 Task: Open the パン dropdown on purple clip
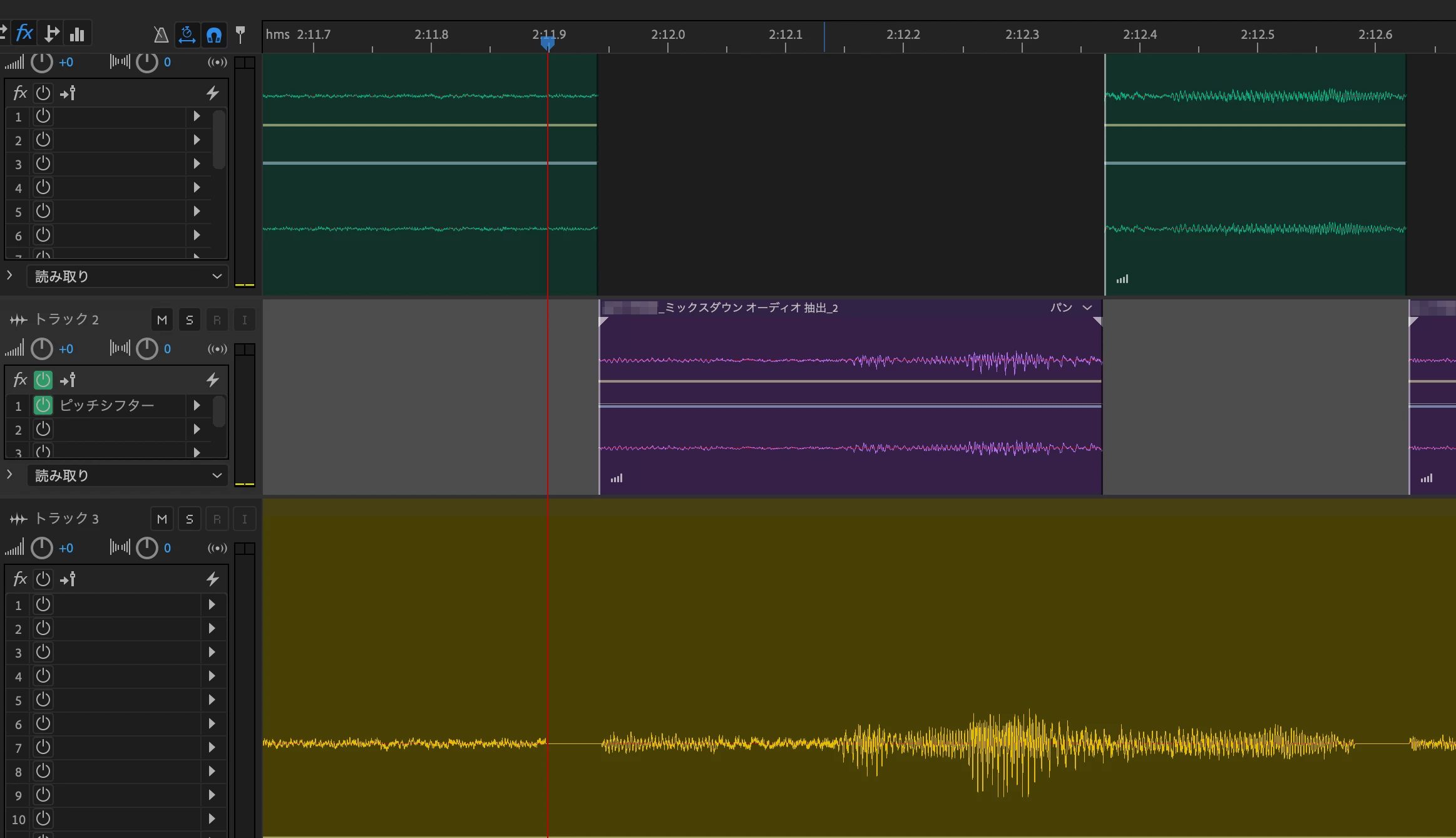(1087, 308)
